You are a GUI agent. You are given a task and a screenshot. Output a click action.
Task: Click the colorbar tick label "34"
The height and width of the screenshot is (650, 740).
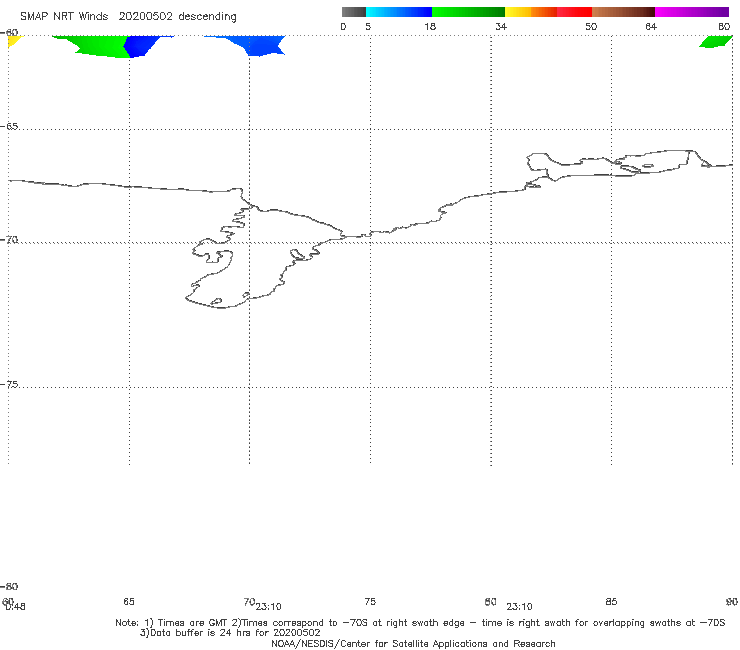(x=501, y=26)
